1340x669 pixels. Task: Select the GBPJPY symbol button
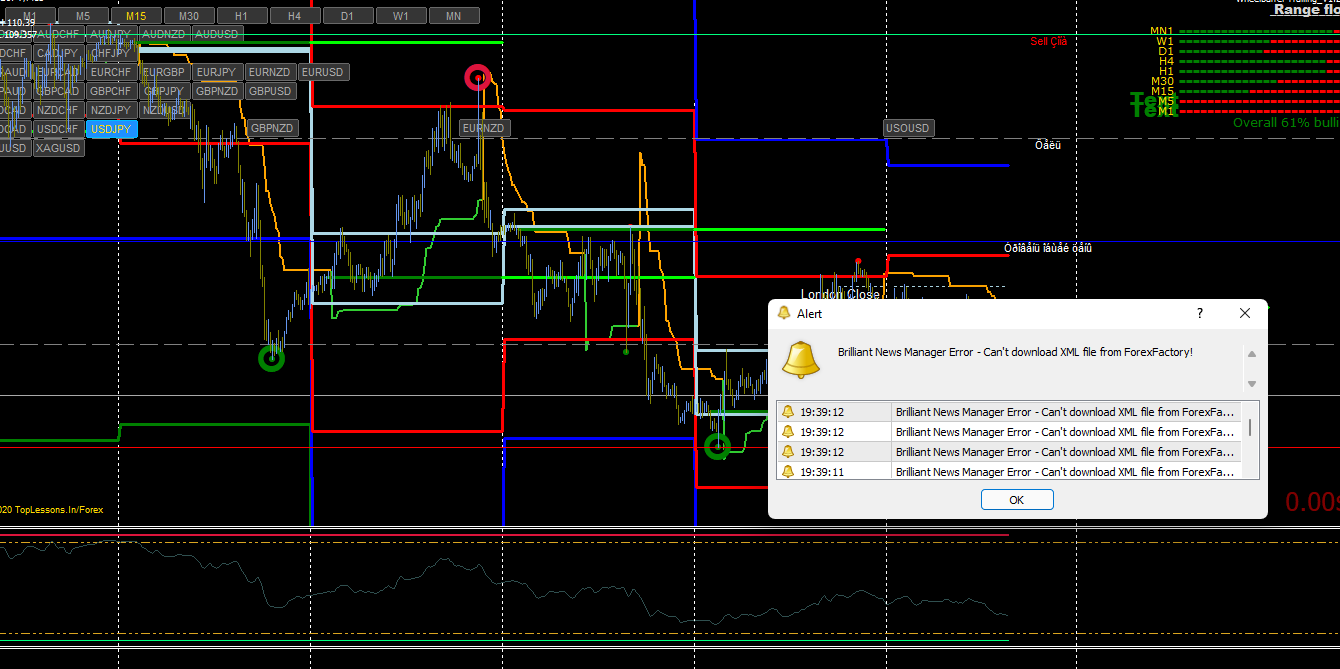point(164,91)
